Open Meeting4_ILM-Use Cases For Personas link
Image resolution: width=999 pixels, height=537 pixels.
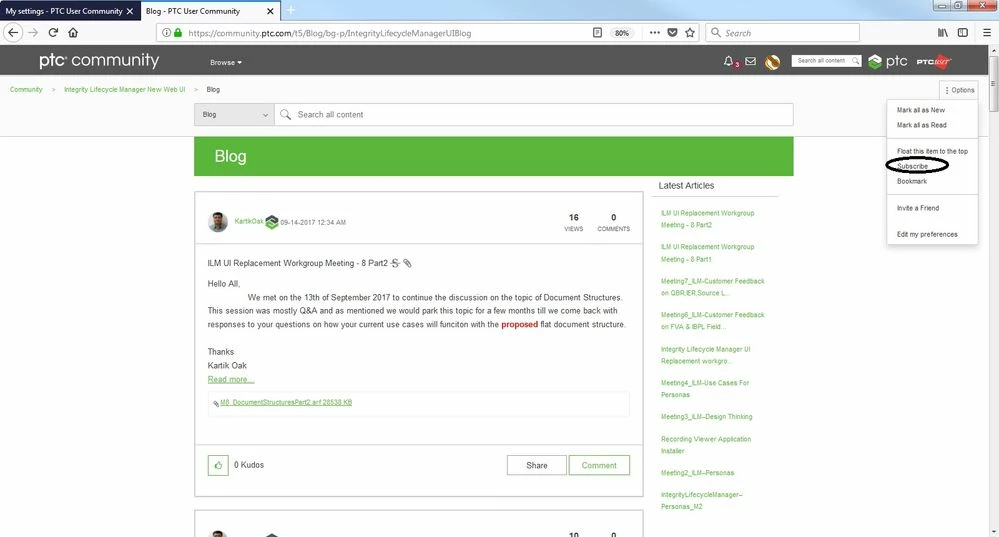point(705,389)
